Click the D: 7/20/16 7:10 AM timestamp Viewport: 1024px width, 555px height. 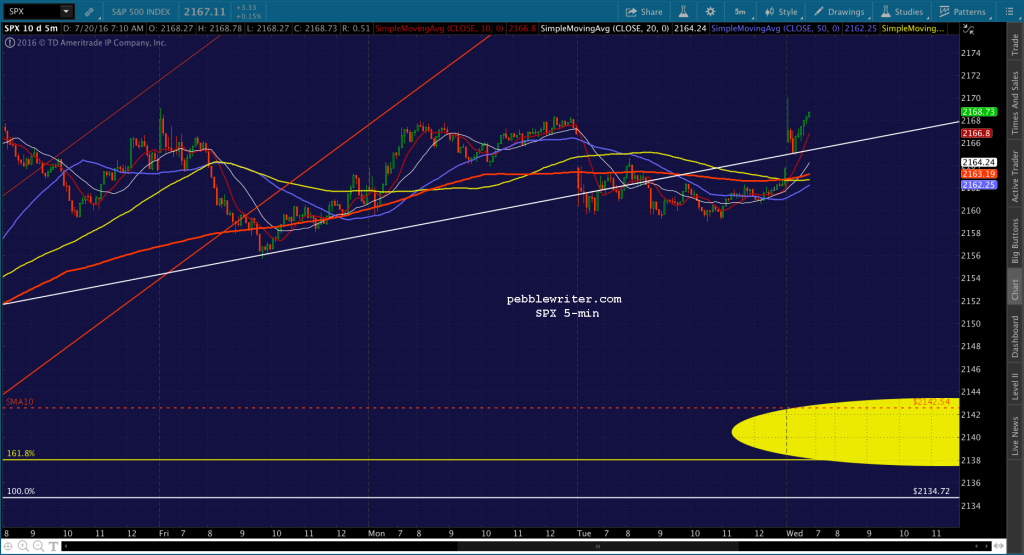point(103,29)
